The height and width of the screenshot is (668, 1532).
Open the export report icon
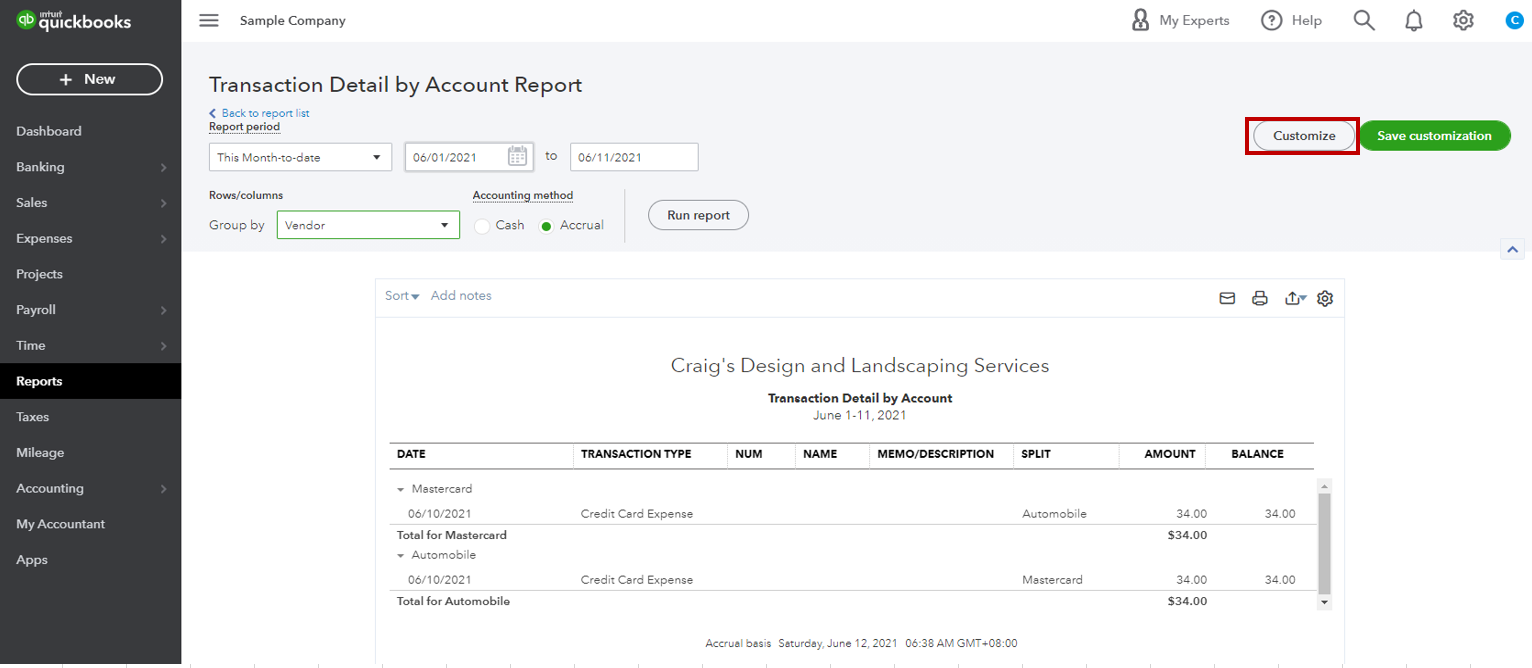(1292, 297)
